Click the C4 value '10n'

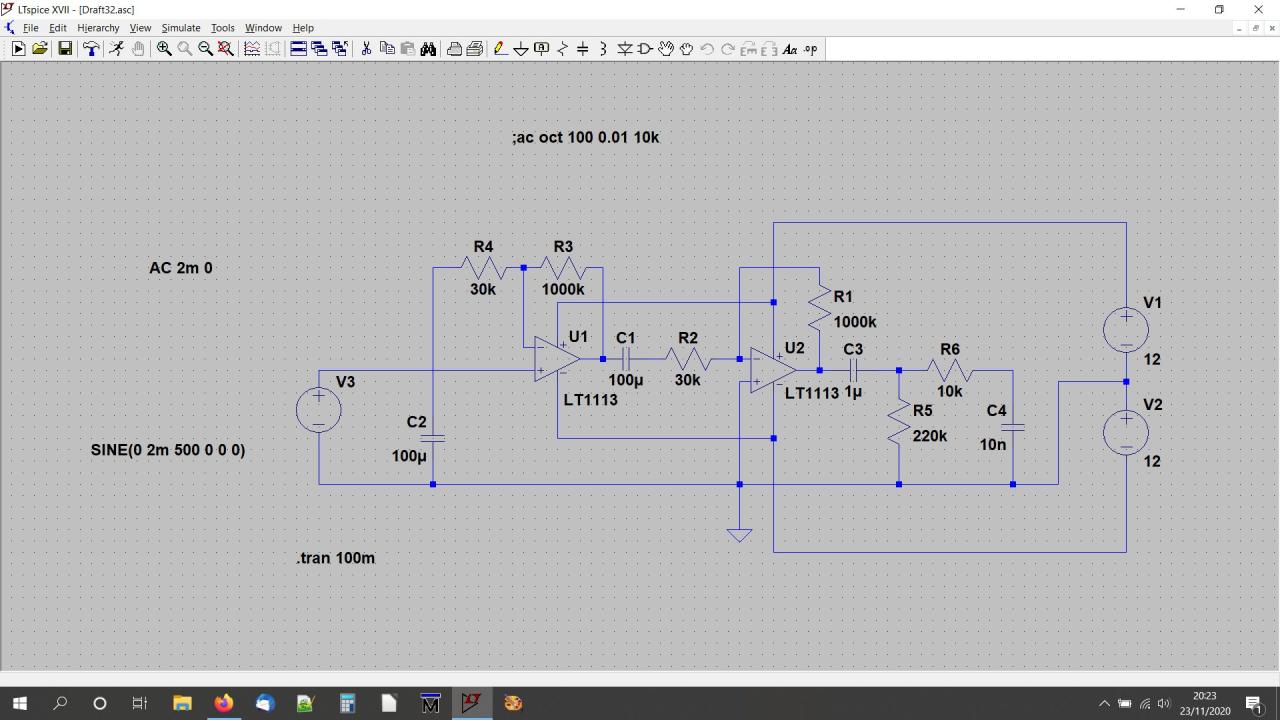click(993, 445)
